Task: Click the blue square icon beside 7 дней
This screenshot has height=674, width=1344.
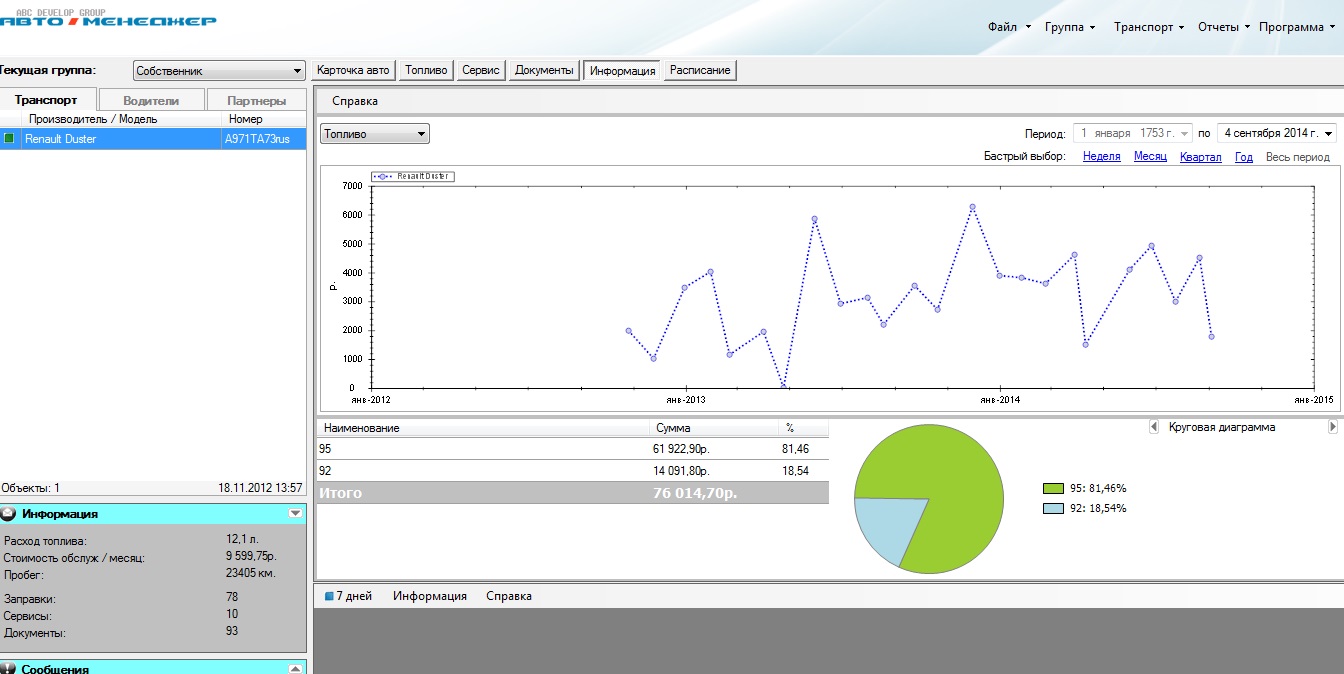Action: [x=329, y=596]
